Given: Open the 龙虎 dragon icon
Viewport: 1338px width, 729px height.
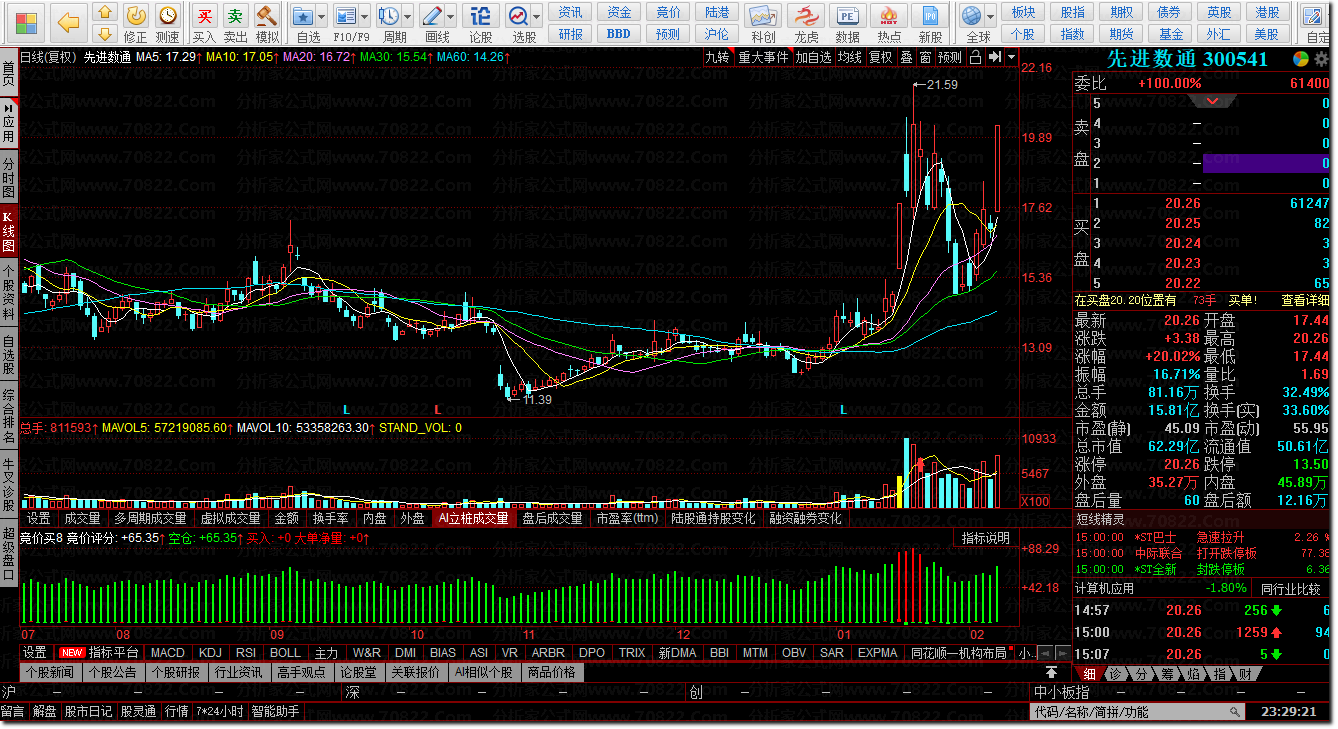Looking at the screenshot, I should 805,15.
